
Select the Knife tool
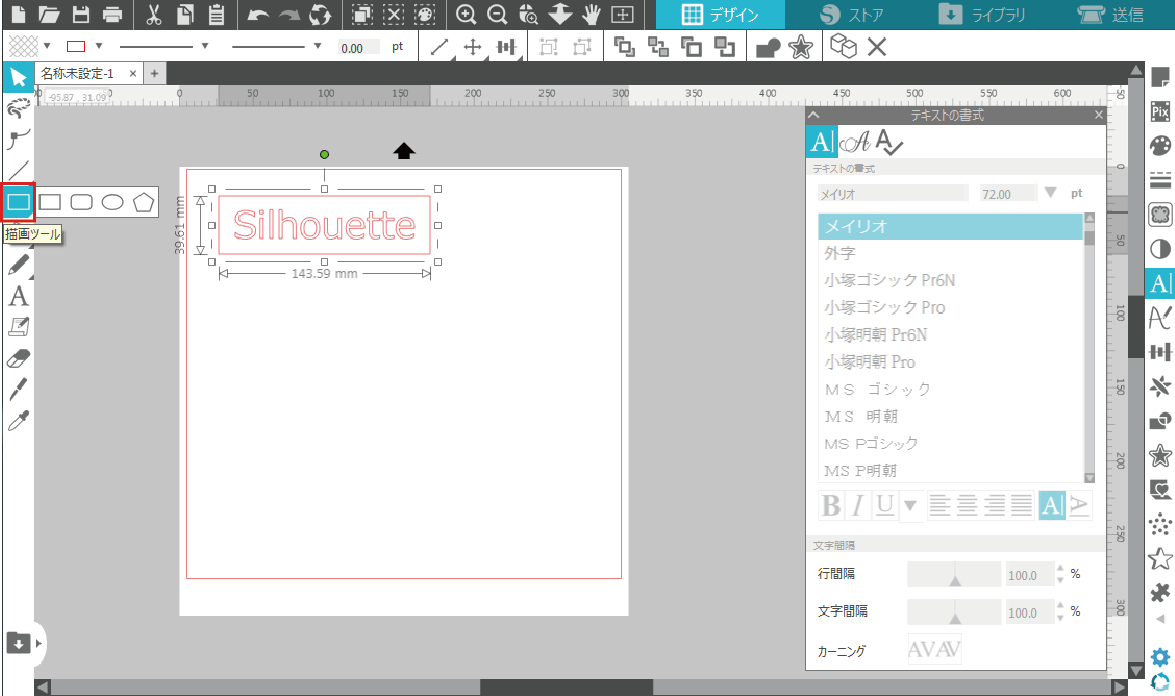(18, 389)
